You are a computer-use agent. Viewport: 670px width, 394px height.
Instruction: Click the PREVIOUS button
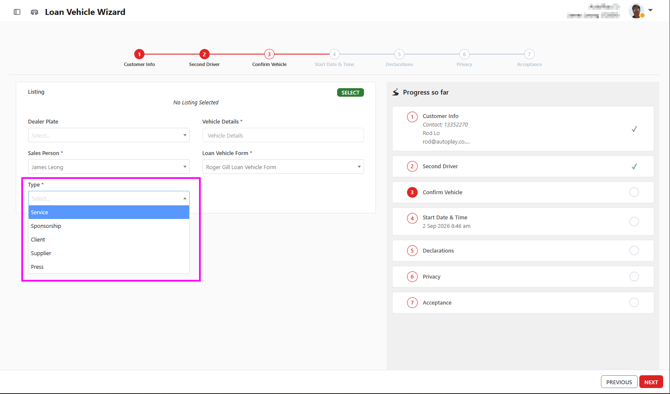(x=619, y=382)
